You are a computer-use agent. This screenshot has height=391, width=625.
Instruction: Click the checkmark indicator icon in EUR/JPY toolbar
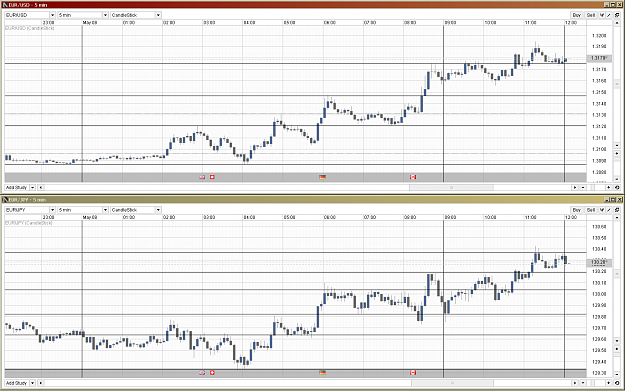coord(602,210)
